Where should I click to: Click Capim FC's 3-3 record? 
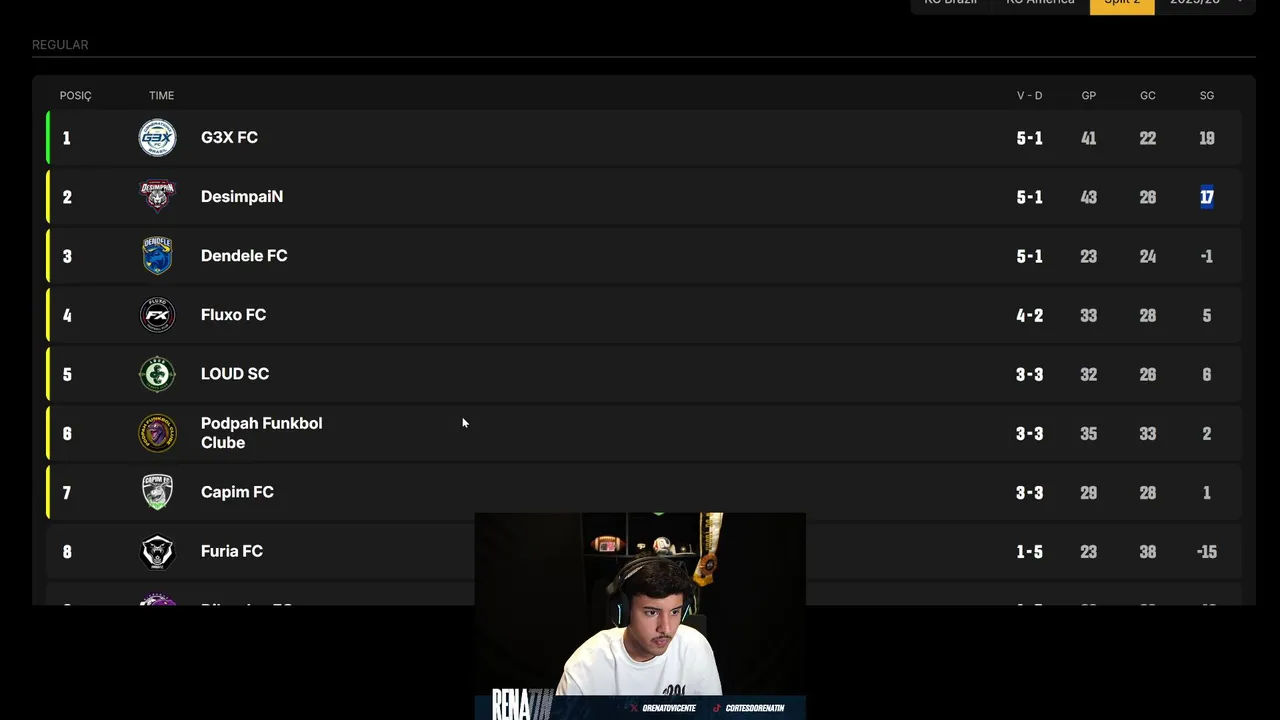click(1030, 492)
